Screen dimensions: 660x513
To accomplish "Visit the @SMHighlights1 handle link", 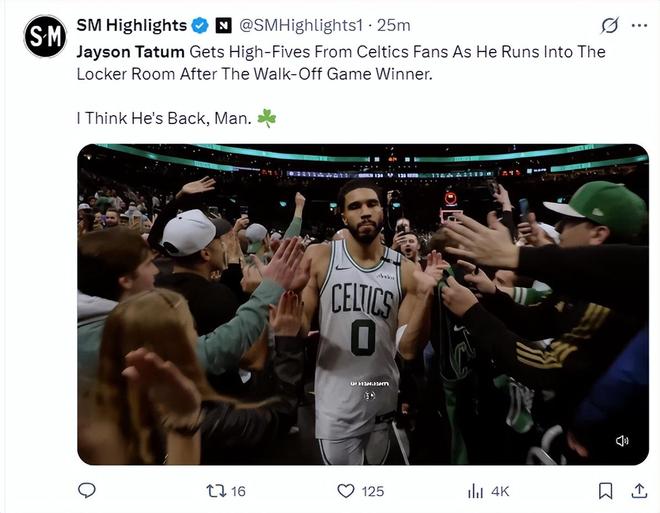I will point(301,26).
